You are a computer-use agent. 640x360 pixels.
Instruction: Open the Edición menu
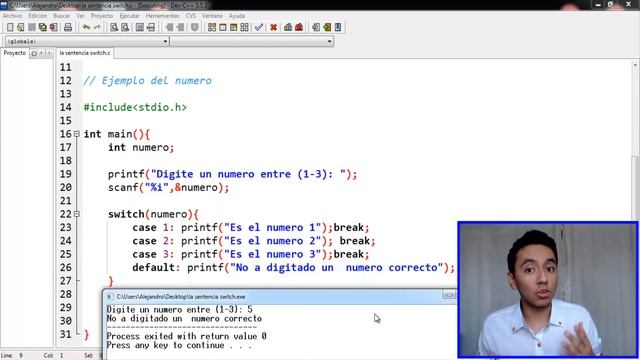pos(38,16)
